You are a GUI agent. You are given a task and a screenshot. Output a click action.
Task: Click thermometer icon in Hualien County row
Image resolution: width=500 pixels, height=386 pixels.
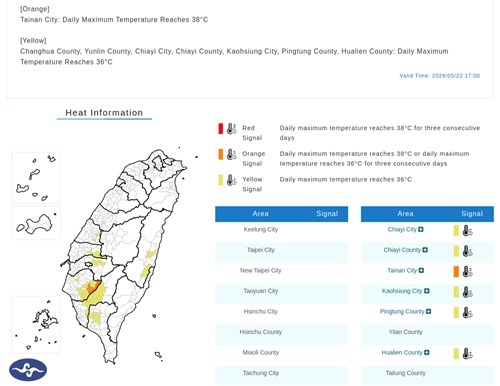click(x=467, y=354)
